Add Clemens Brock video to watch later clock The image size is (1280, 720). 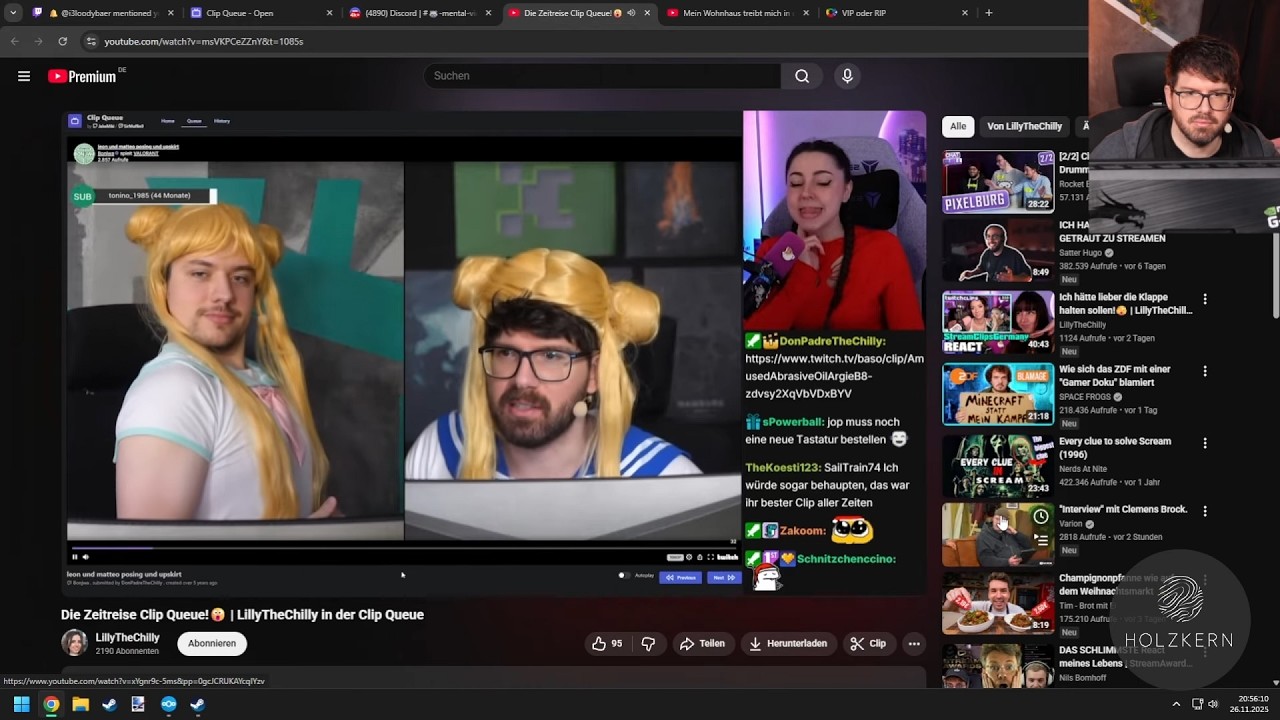tap(1041, 517)
